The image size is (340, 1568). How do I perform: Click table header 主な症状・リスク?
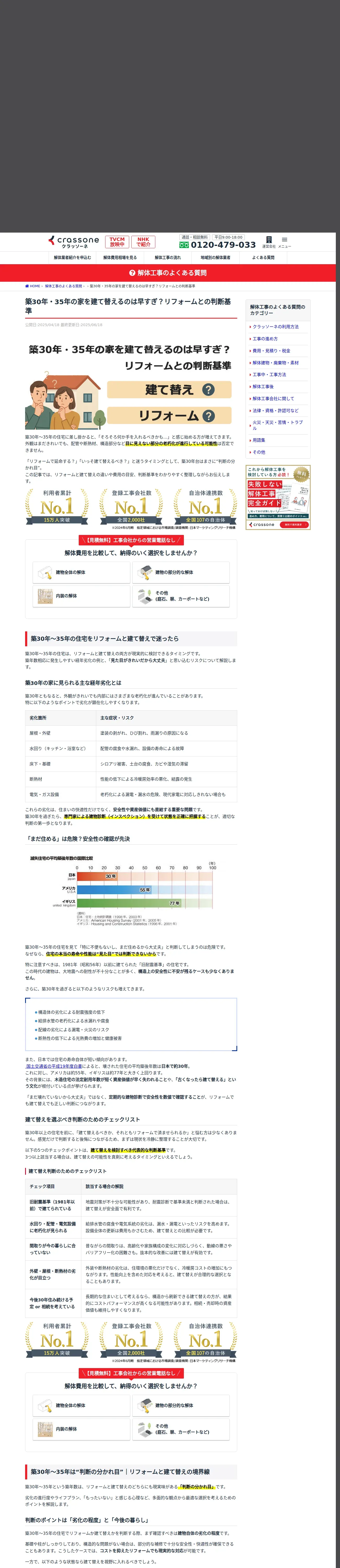click(166, 718)
